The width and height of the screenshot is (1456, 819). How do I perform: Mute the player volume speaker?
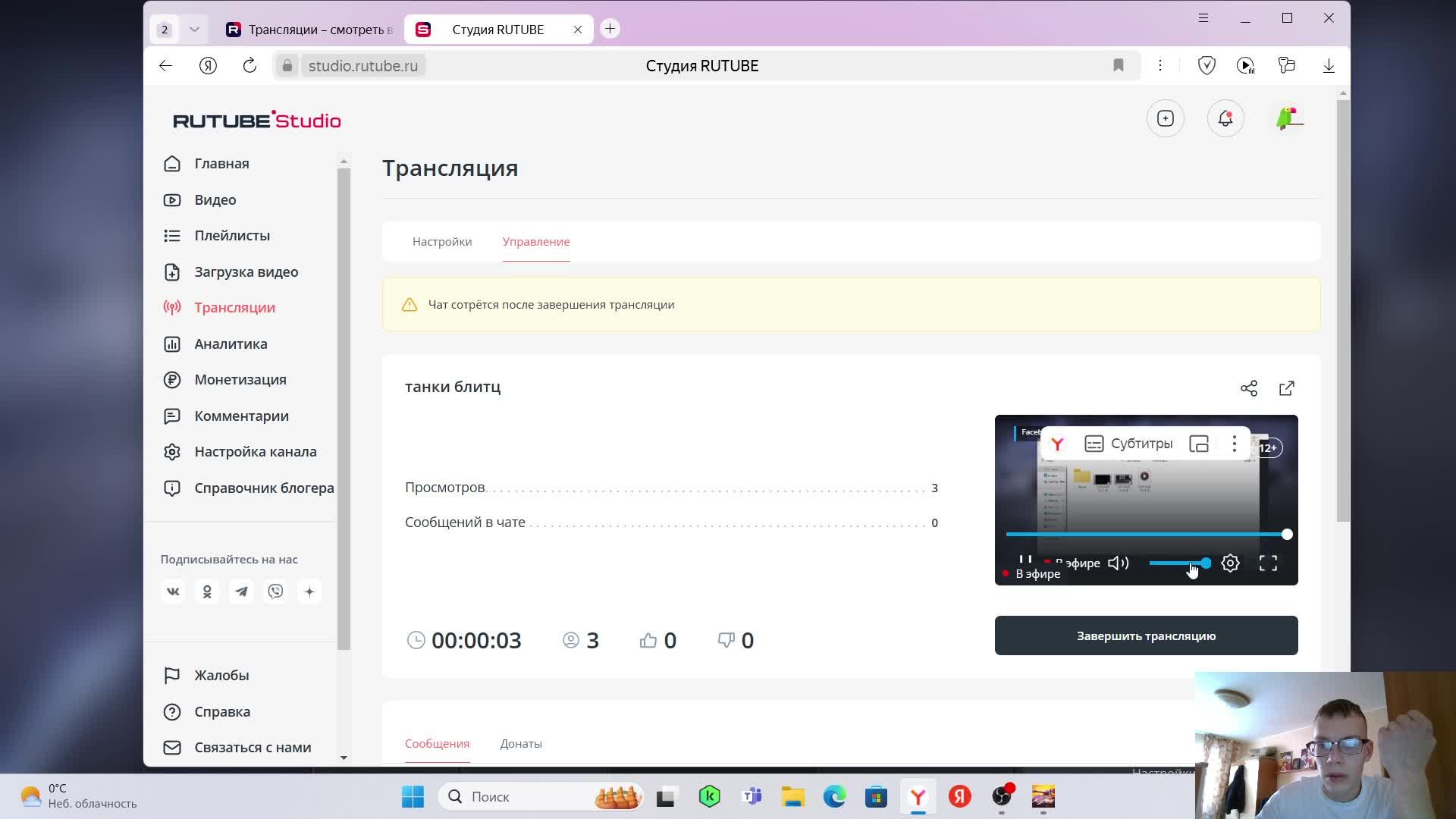click(x=1118, y=563)
